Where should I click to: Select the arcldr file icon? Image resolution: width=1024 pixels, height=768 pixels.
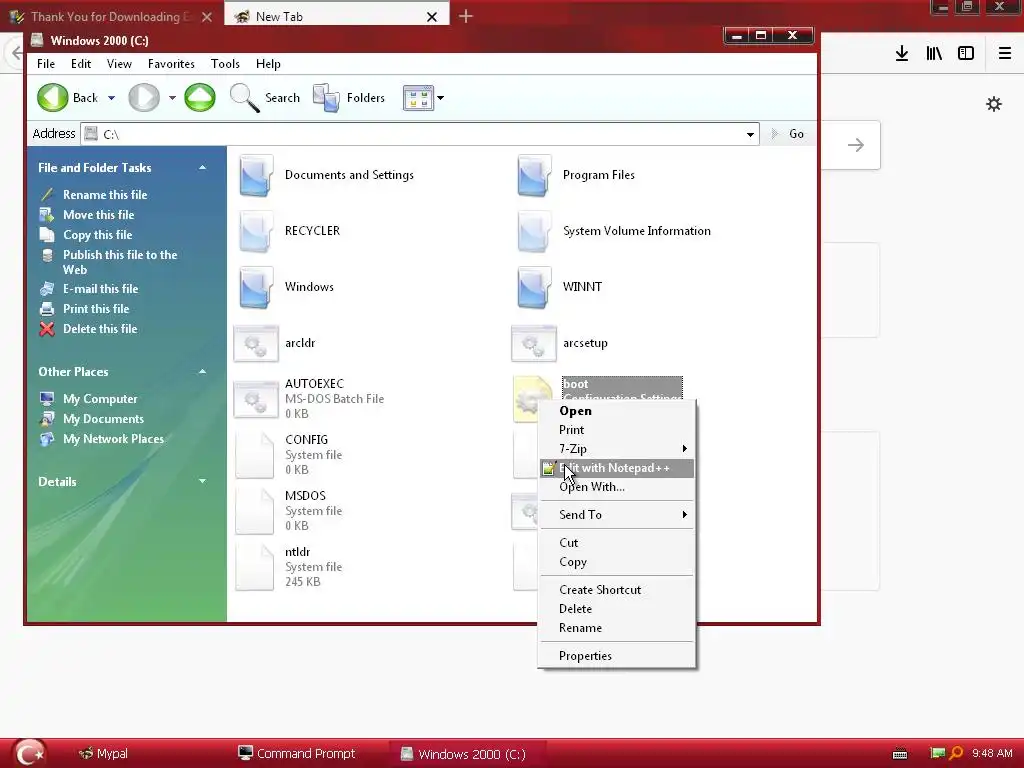[x=256, y=344]
